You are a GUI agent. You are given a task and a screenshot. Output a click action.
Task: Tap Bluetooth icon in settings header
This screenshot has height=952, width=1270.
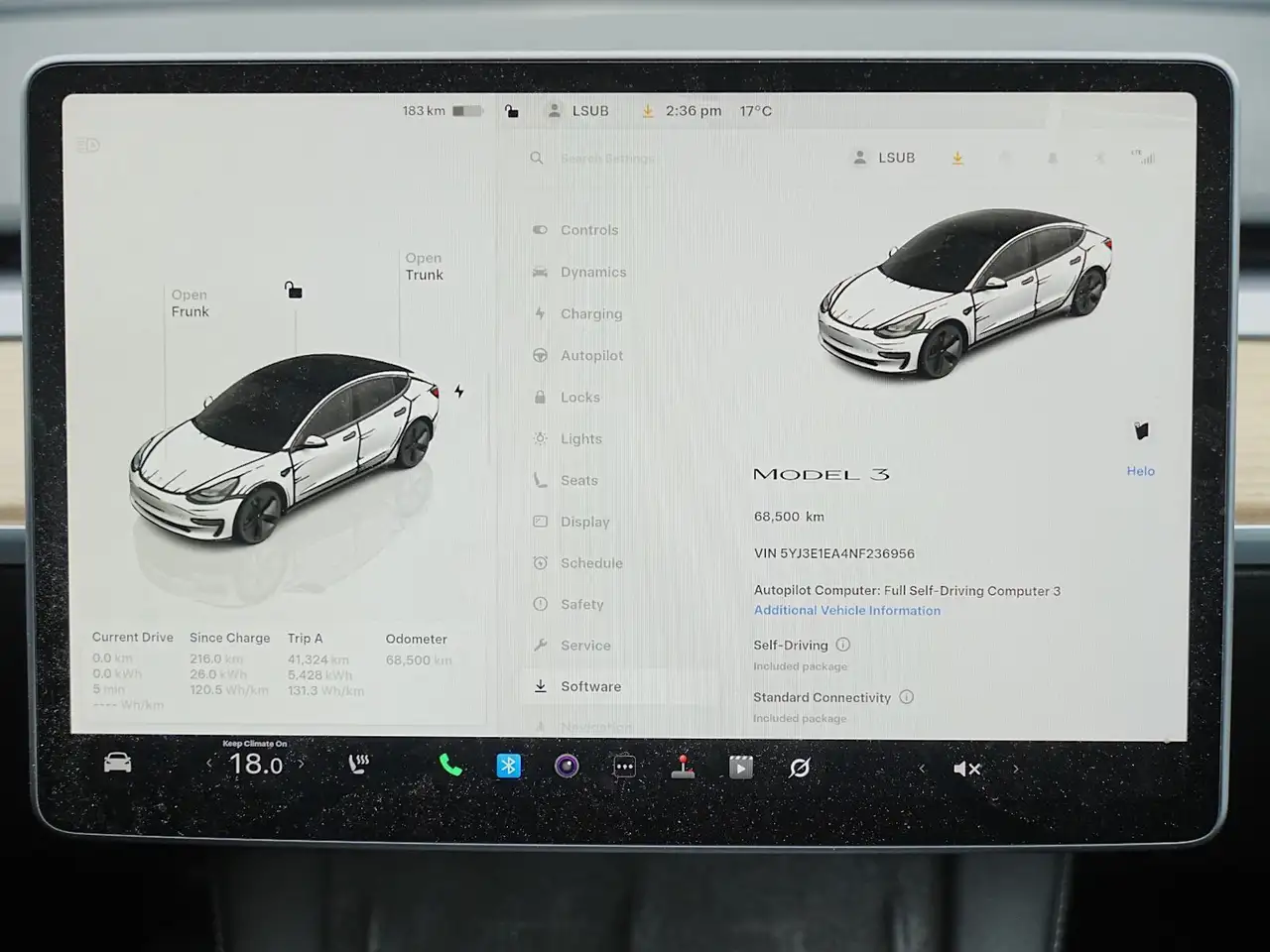(x=1099, y=158)
